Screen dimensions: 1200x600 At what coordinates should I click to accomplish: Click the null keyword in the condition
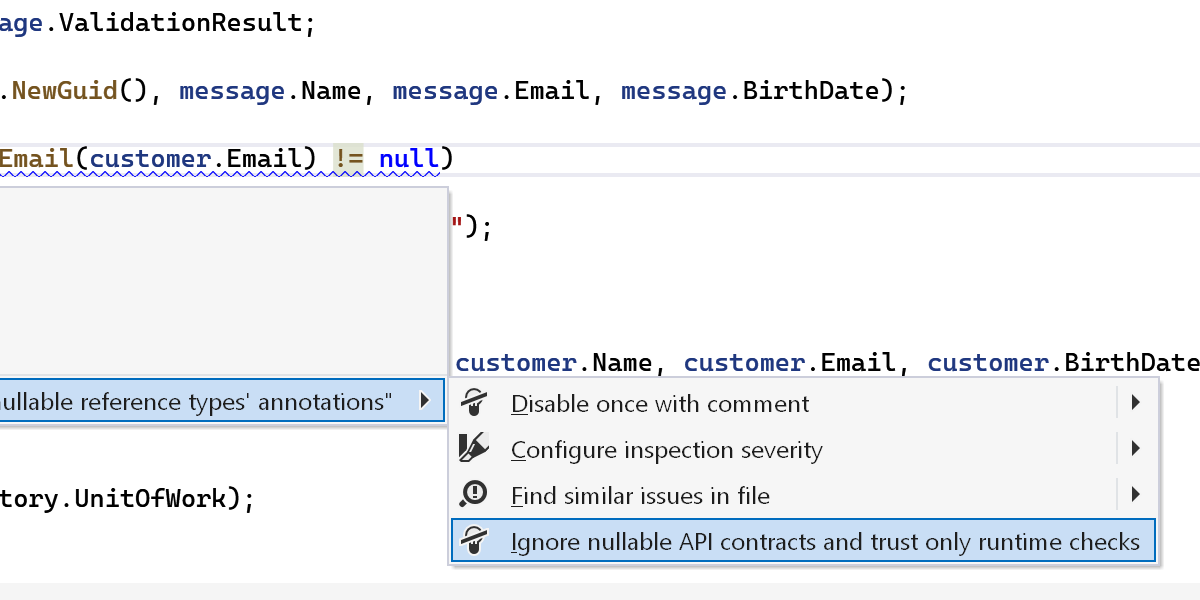408,158
